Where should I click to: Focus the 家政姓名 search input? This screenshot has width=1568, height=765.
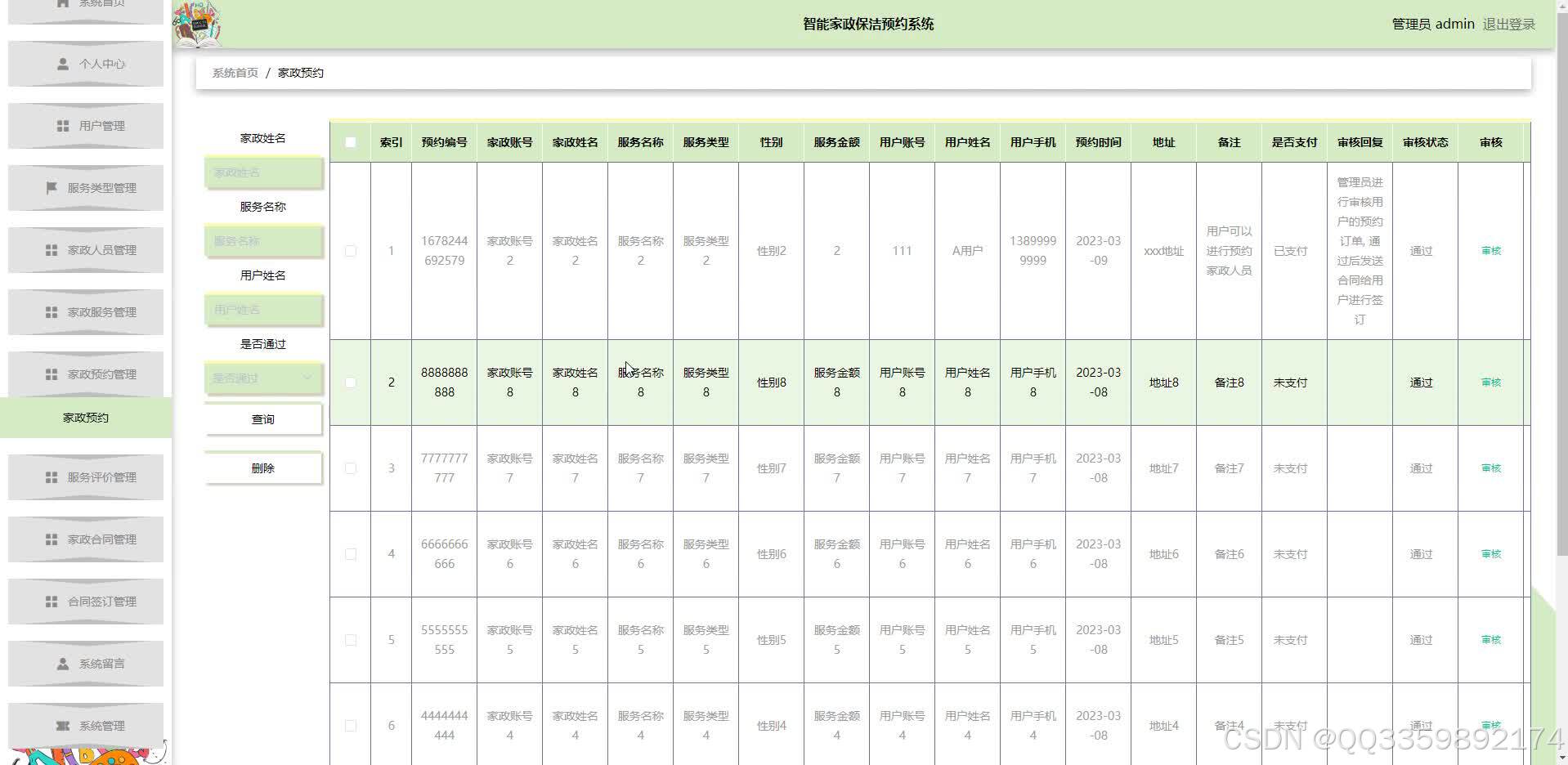263,172
